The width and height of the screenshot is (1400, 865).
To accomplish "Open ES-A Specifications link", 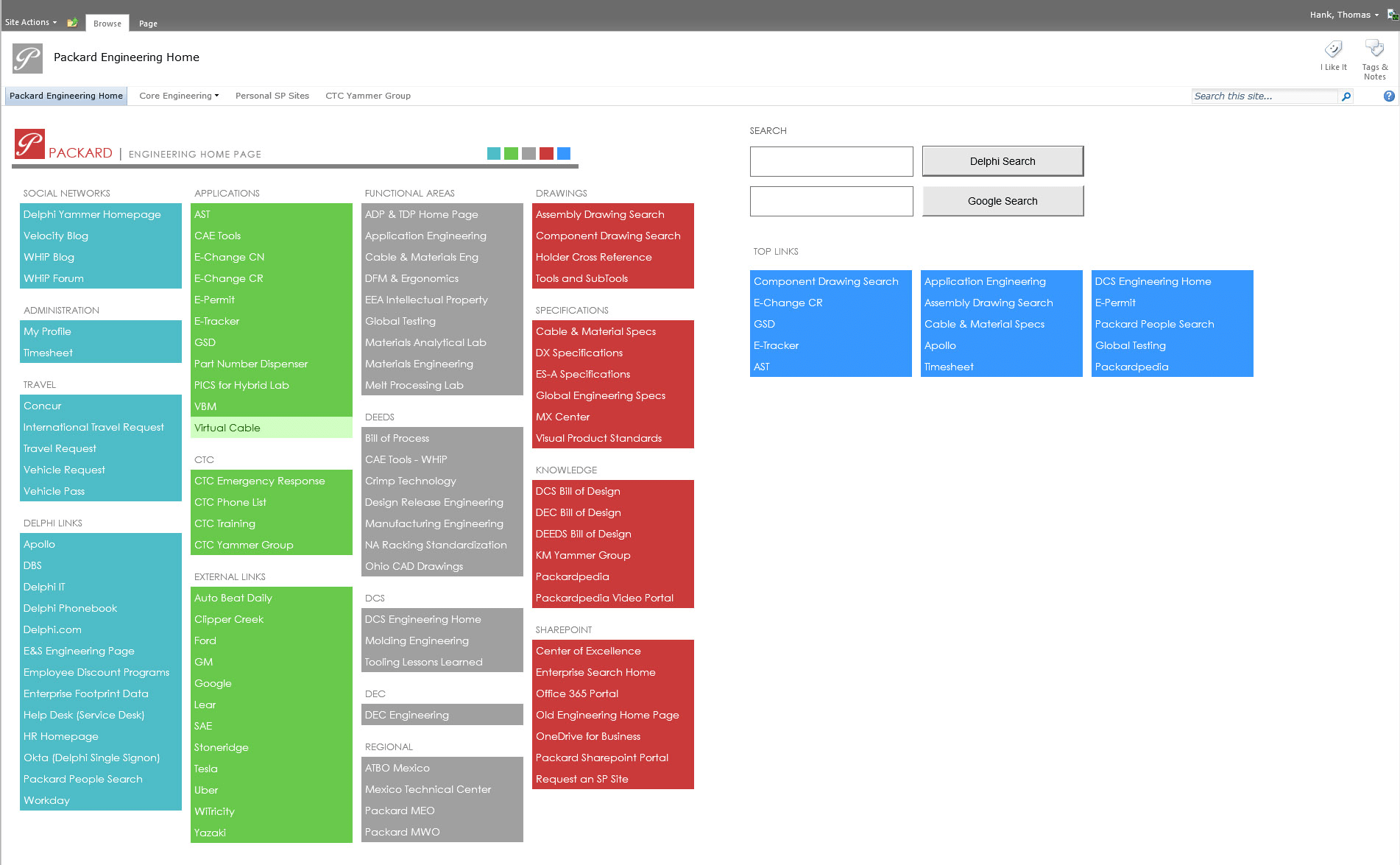I will click(x=582, y=374).
